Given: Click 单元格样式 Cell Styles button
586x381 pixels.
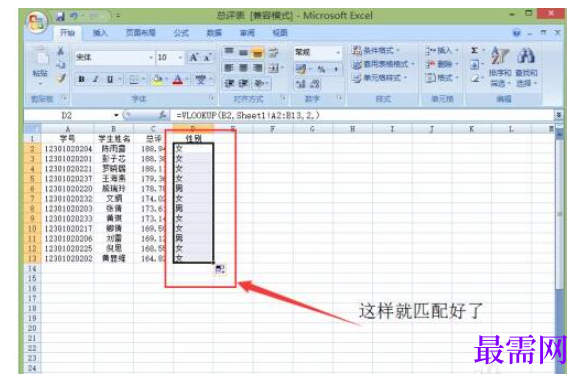Looking at the screenshot, I should click(380, 78).
